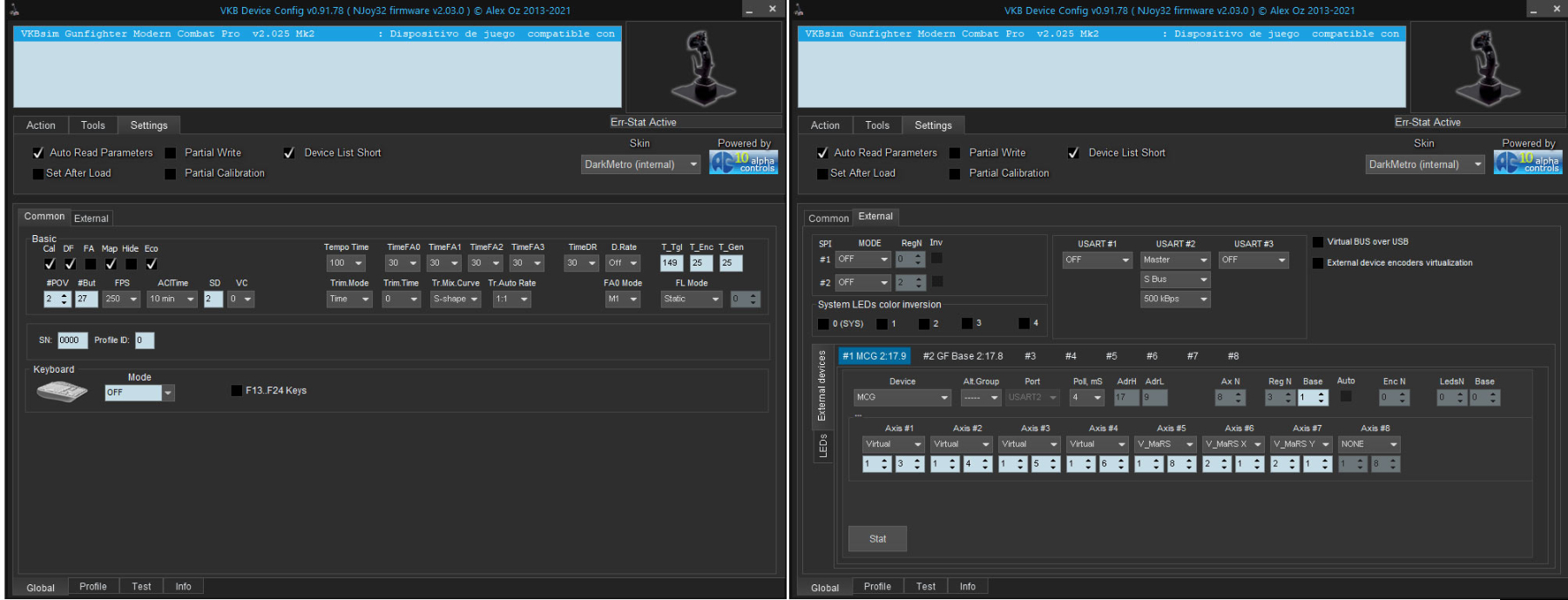
Task: Click the SN input field
Action: [72, 340]
